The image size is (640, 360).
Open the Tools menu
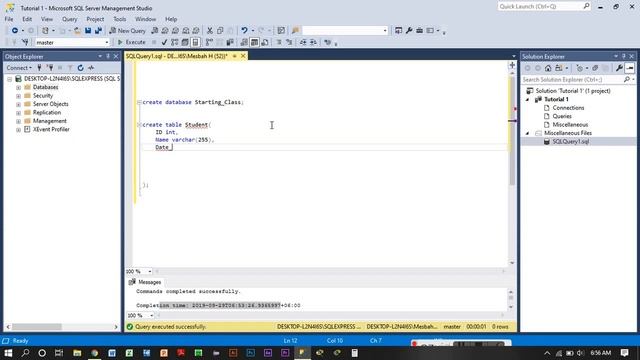click(x=120, y=19)
